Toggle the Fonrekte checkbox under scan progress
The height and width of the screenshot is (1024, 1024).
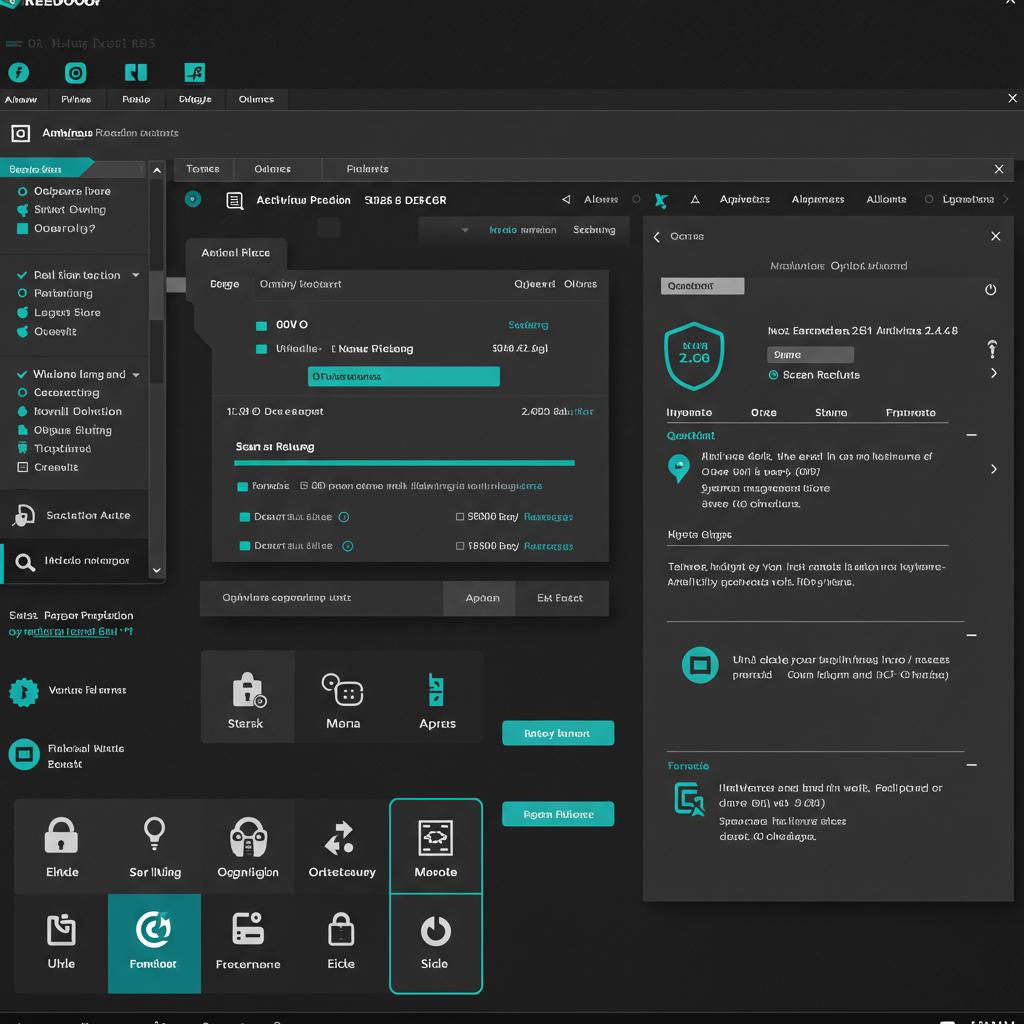243,487
